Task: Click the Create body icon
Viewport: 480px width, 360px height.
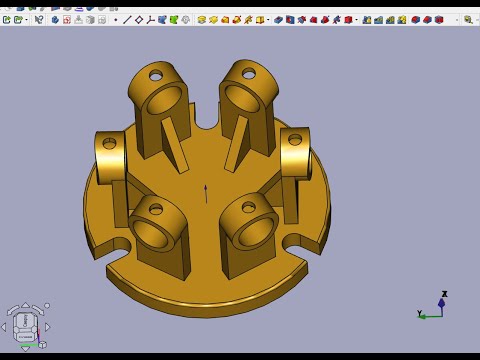Action: point(55,20)
